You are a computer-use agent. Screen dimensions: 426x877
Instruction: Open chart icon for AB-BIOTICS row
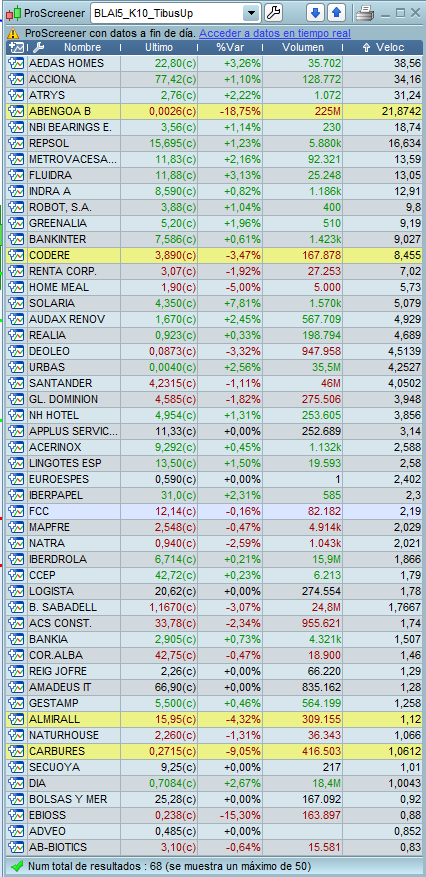(x=15, y=847)
